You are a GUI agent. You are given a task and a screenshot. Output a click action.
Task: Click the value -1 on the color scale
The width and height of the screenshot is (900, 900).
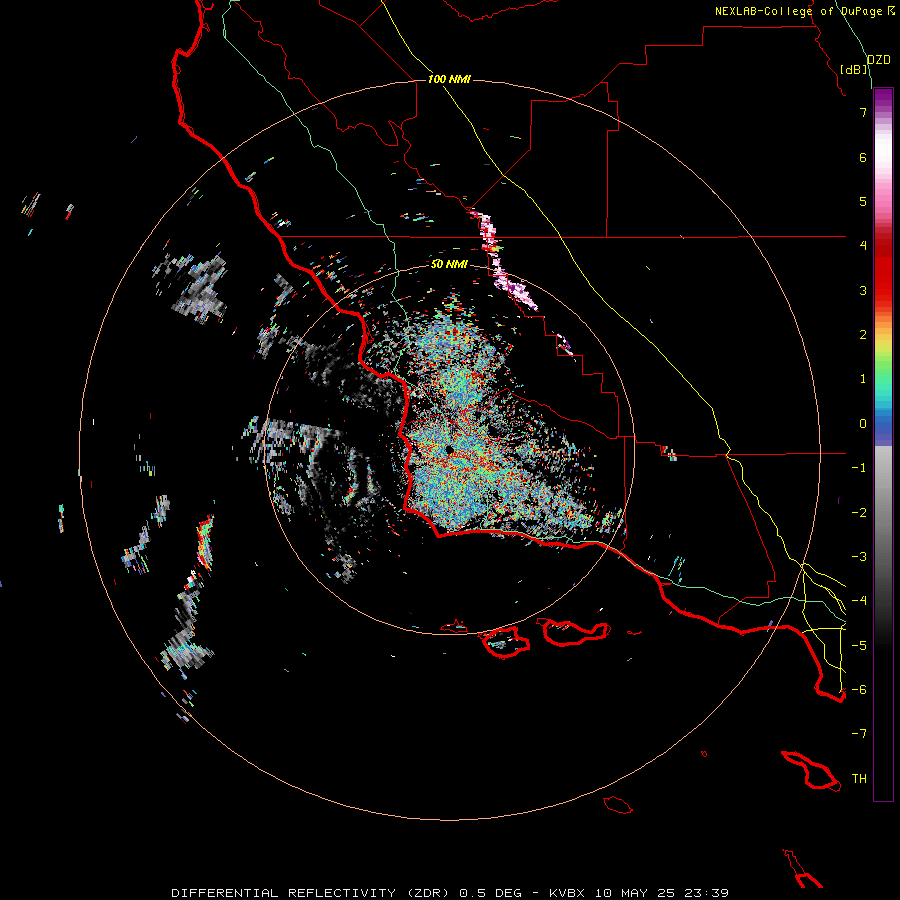click(859, 468)
